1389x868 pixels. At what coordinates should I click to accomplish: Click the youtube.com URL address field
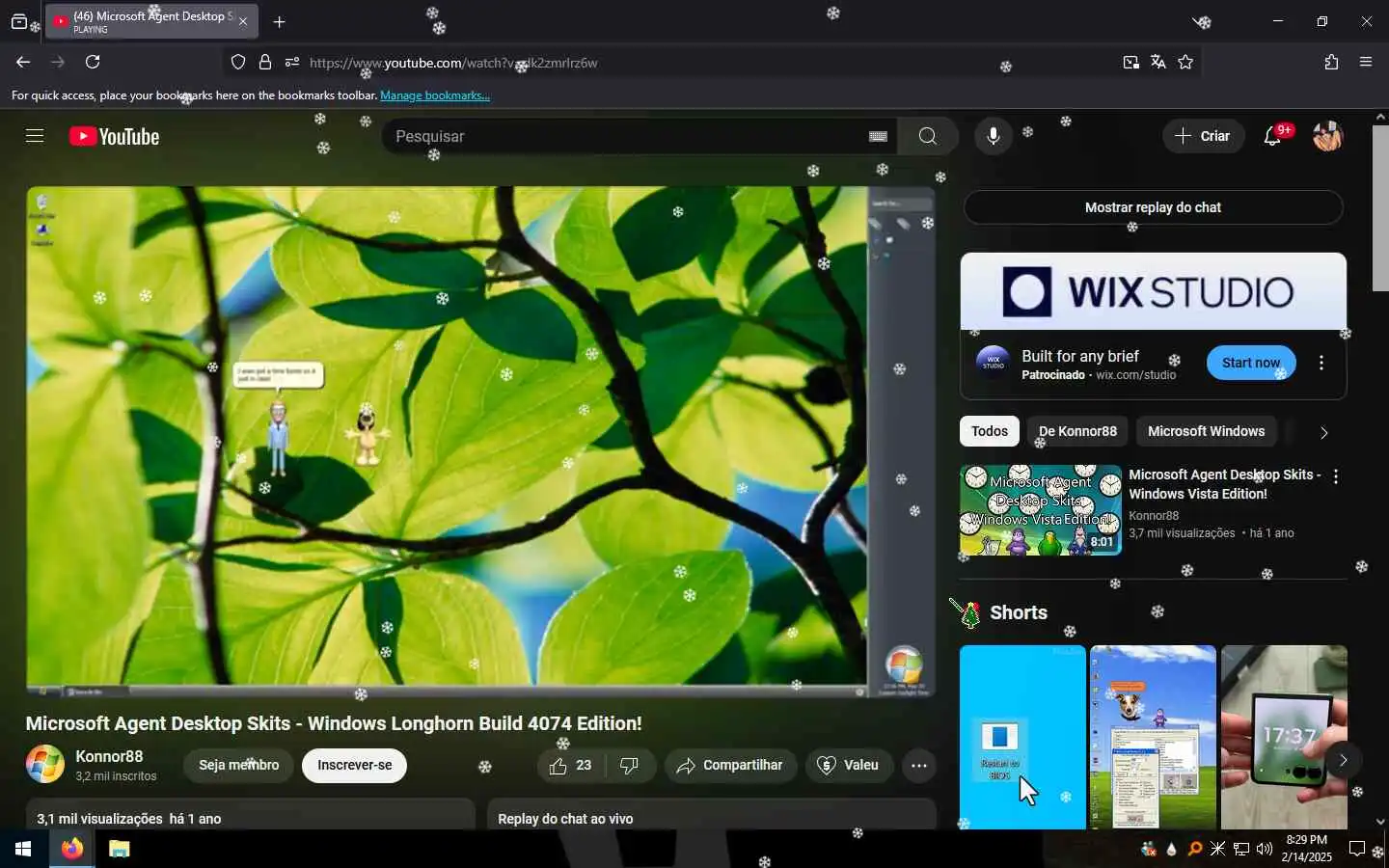tap(709, 63)
